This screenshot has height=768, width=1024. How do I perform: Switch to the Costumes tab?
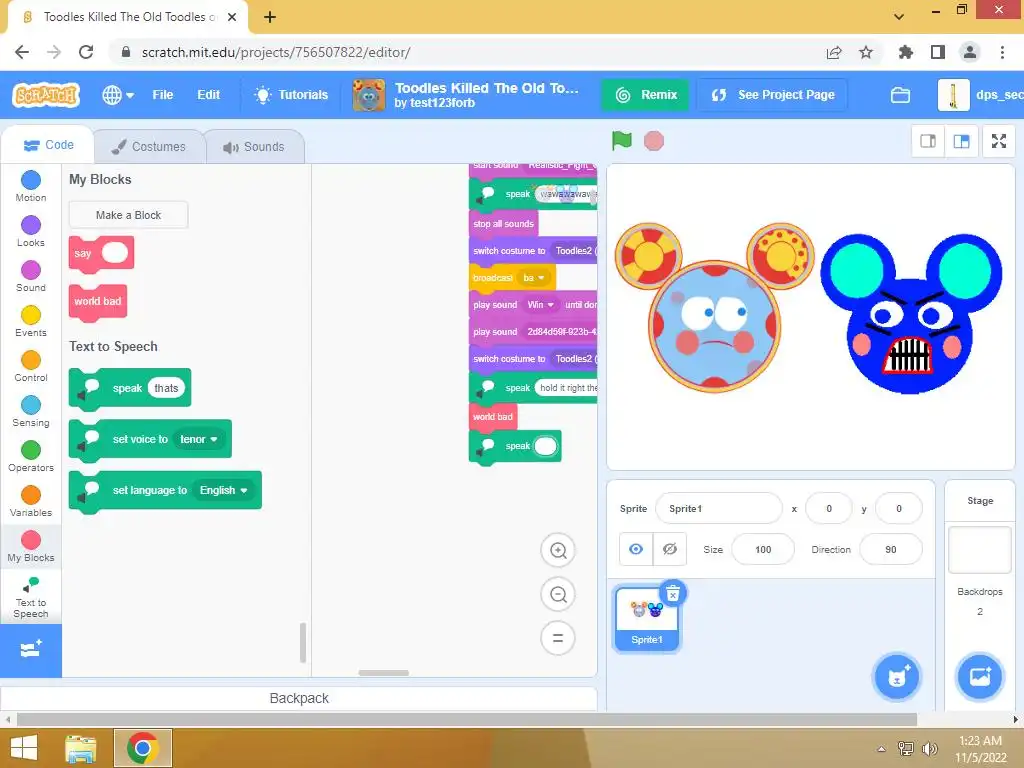pos(149,147)
